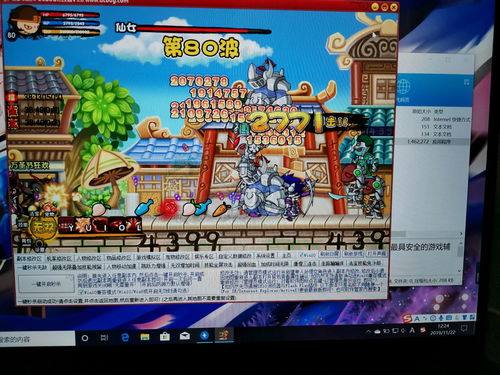Viewport: 500px width, 375px height.
Task: Activate the Y skill icon
Action: point(67,224)
